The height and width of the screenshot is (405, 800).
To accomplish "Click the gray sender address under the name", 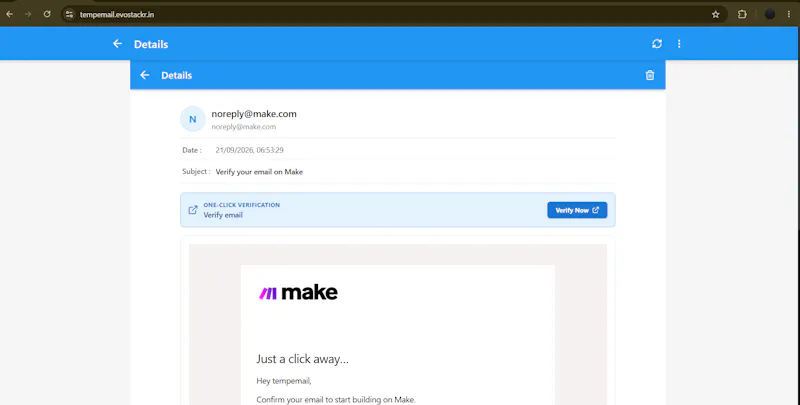I will [244, 126].
